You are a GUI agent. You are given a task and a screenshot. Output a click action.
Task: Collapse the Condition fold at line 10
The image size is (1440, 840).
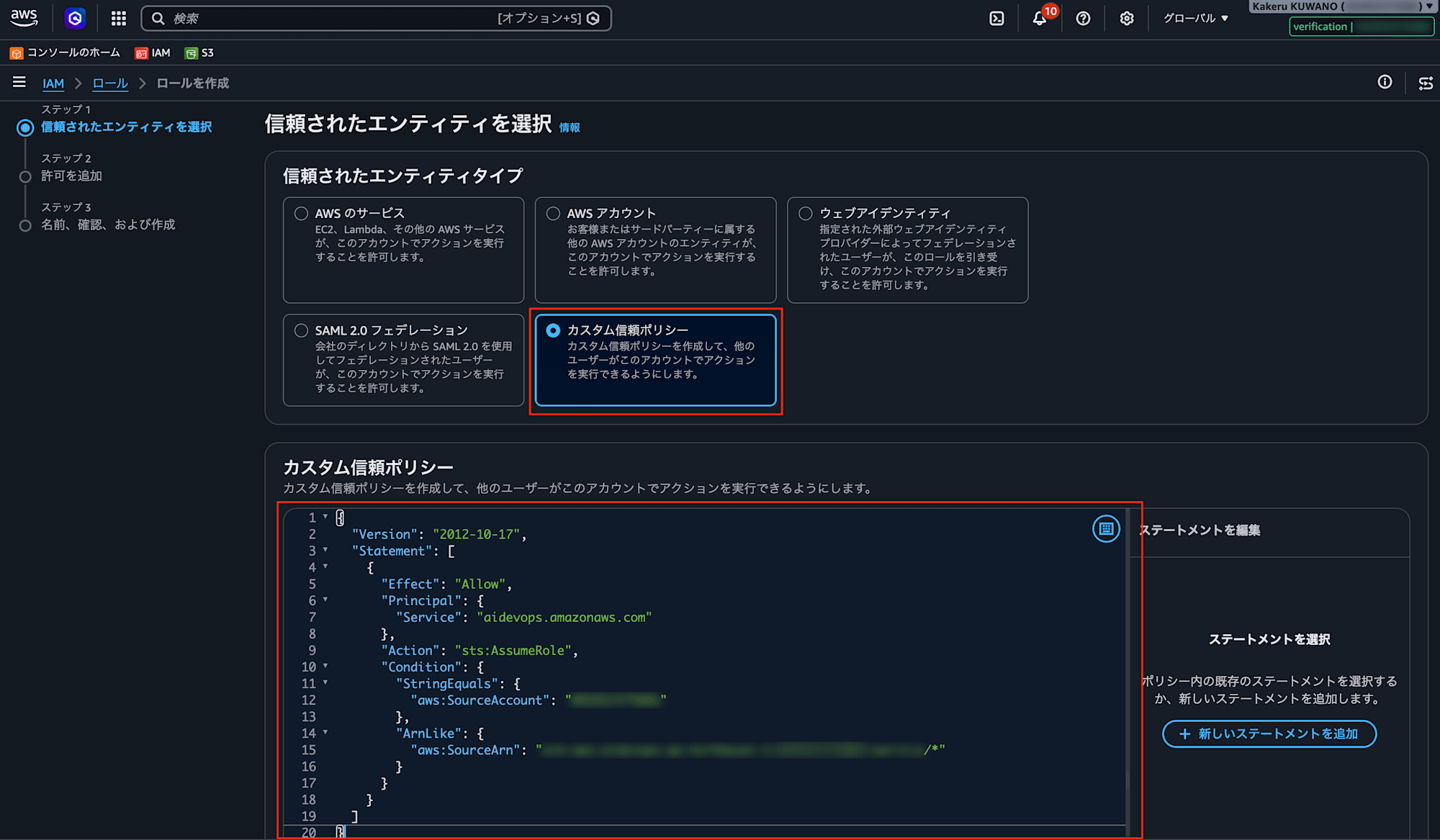[x=325, y=666]
